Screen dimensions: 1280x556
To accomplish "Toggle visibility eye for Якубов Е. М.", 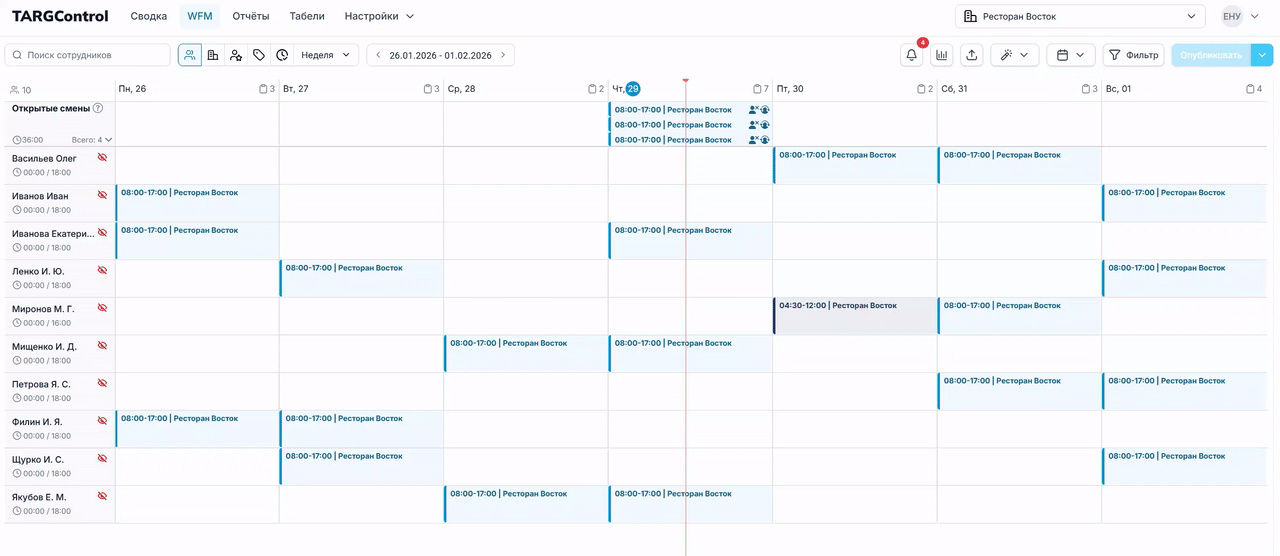I will point(102,496).
